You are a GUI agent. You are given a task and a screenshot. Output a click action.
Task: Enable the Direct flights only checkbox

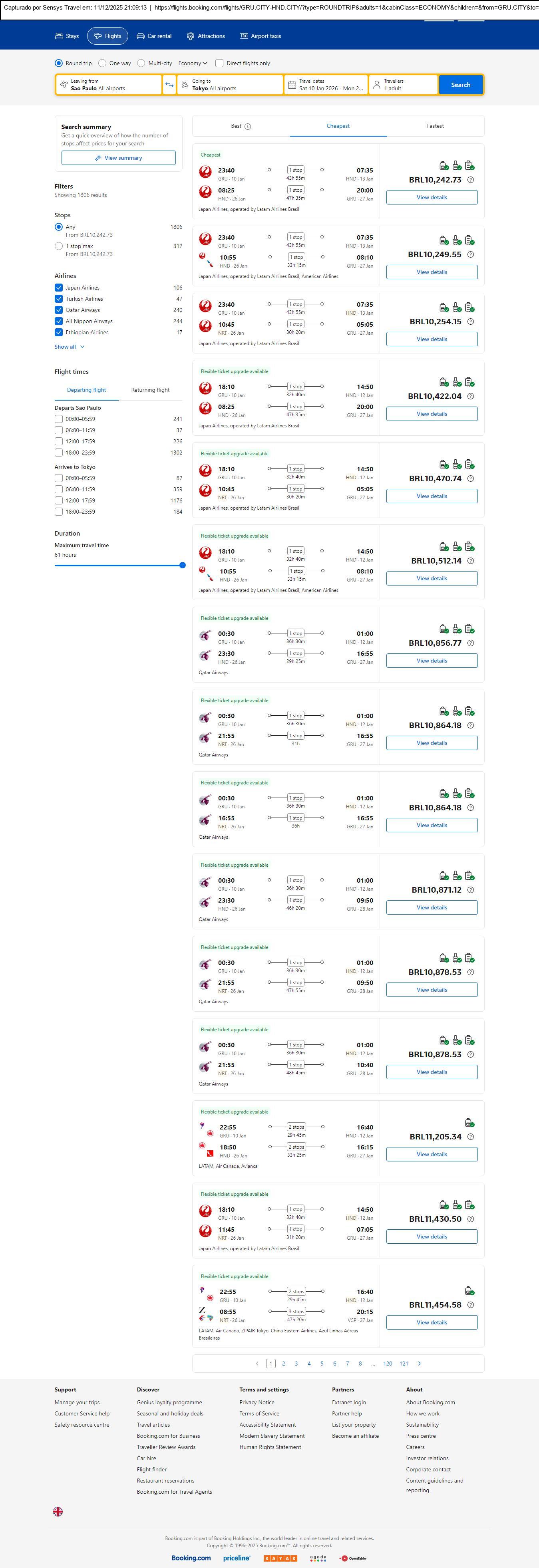(219, 64)
